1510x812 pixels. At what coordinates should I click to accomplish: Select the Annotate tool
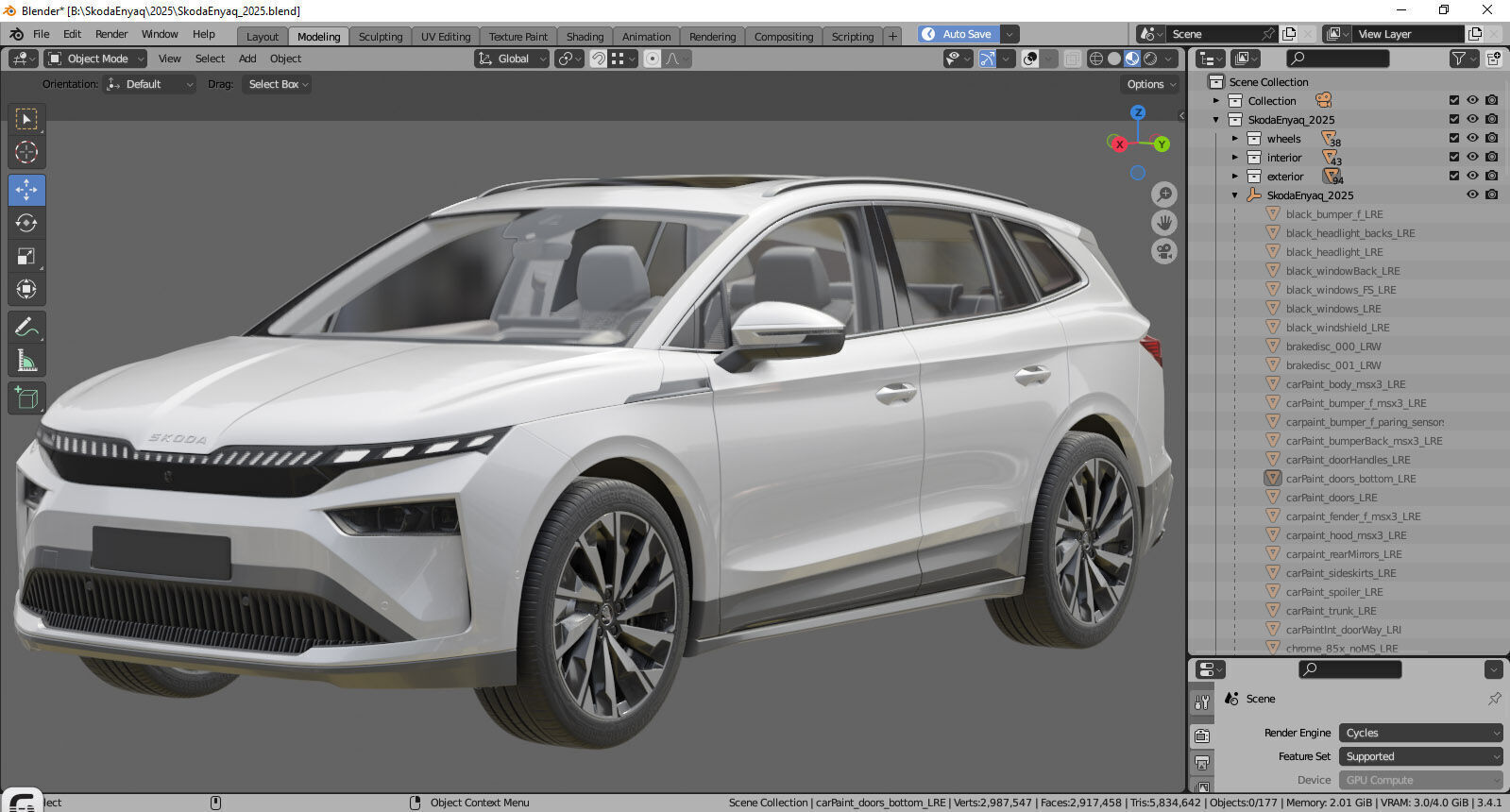(26, 328)
